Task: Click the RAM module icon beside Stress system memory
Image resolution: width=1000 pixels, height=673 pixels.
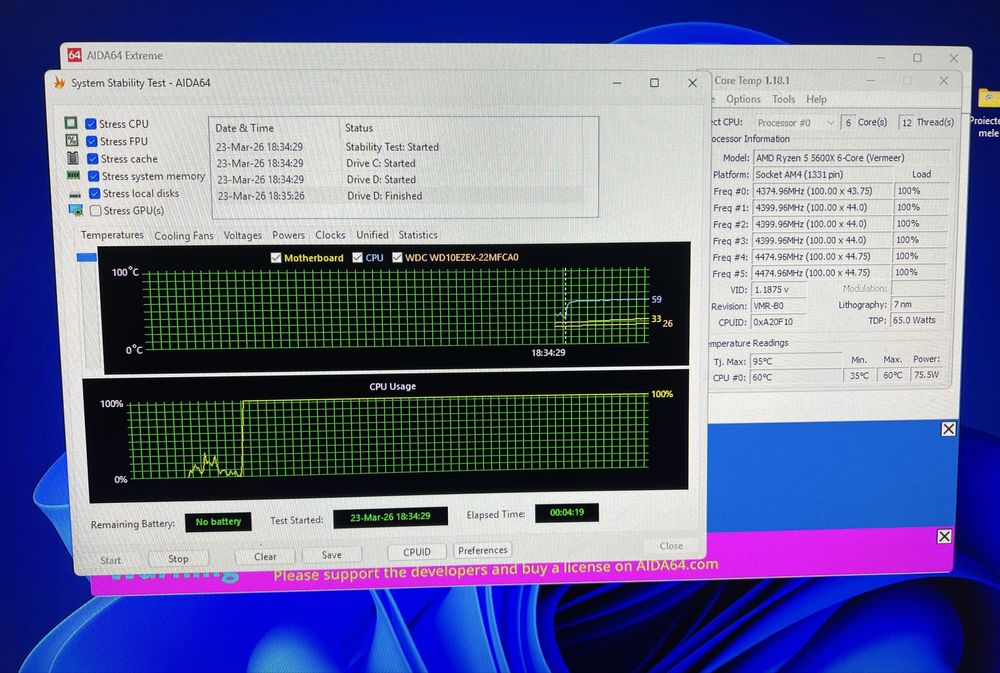Action: click(x=73, y=175)
